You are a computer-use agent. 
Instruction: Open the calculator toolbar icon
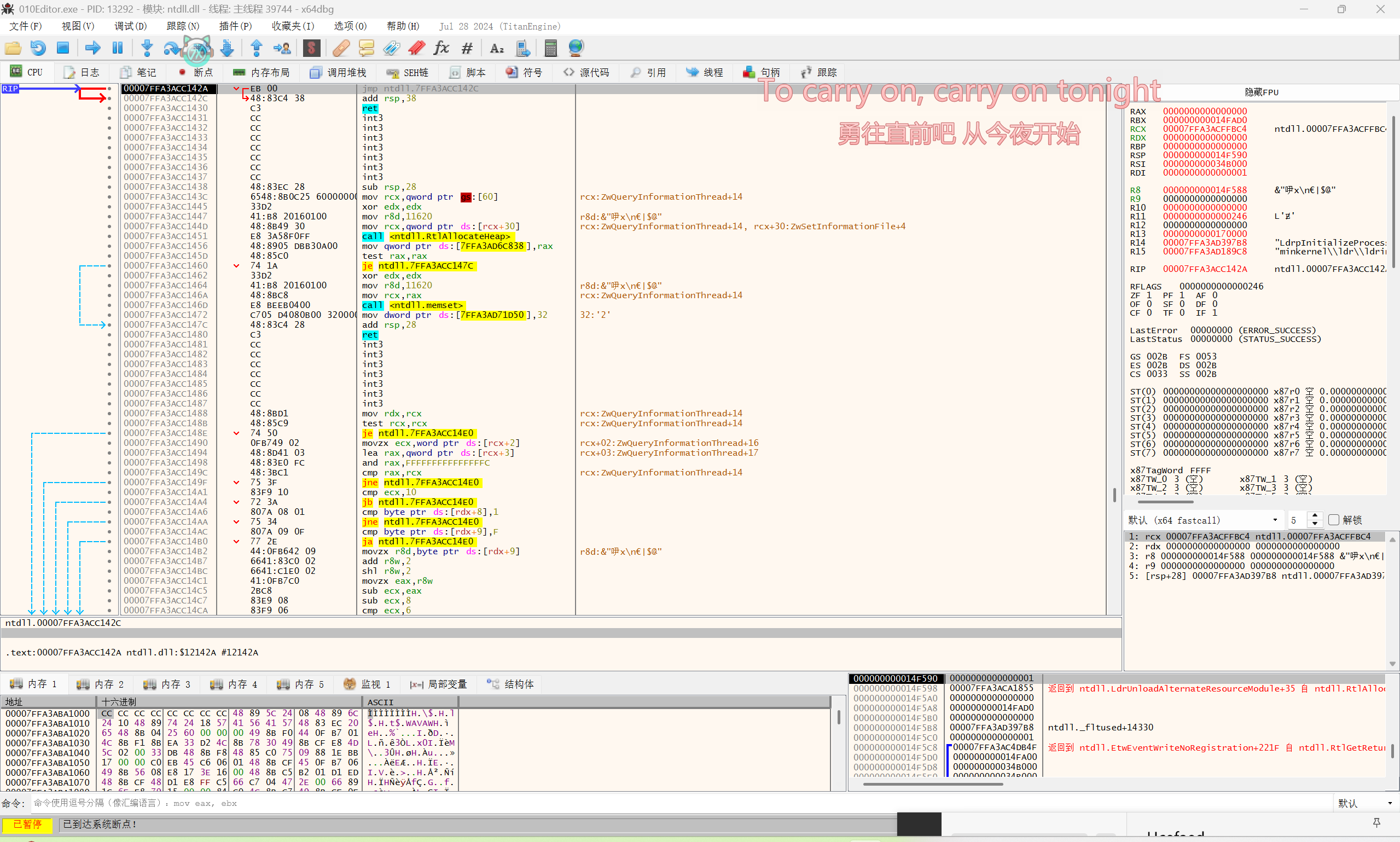[550, 48]
